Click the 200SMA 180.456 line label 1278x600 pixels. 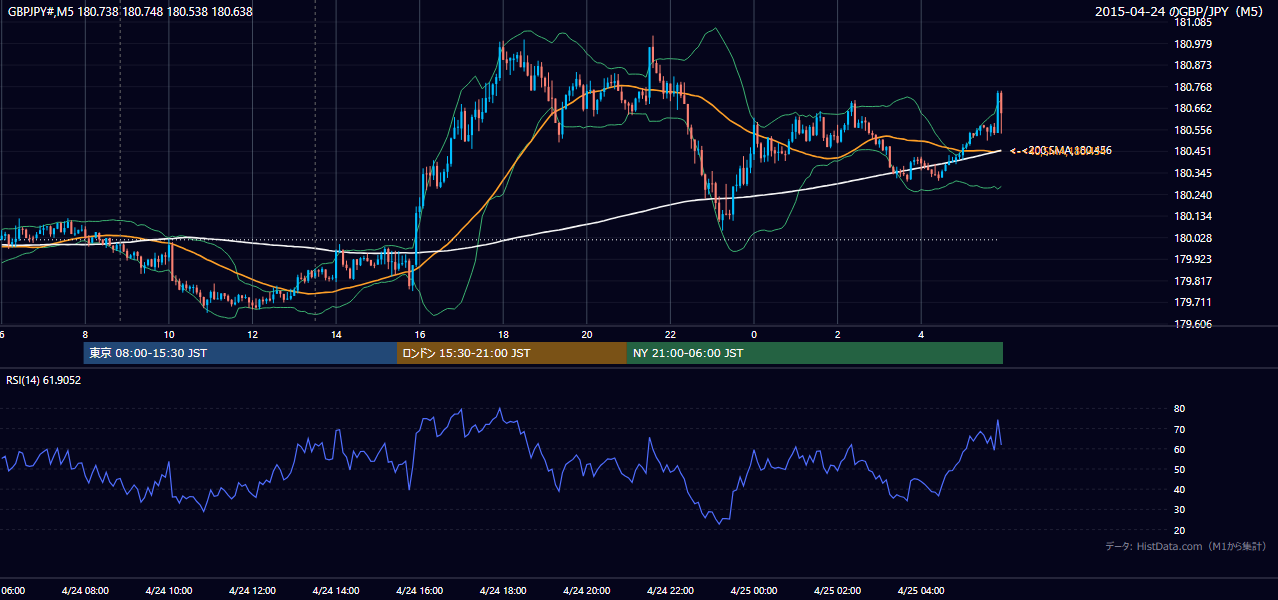[1069, 151]
